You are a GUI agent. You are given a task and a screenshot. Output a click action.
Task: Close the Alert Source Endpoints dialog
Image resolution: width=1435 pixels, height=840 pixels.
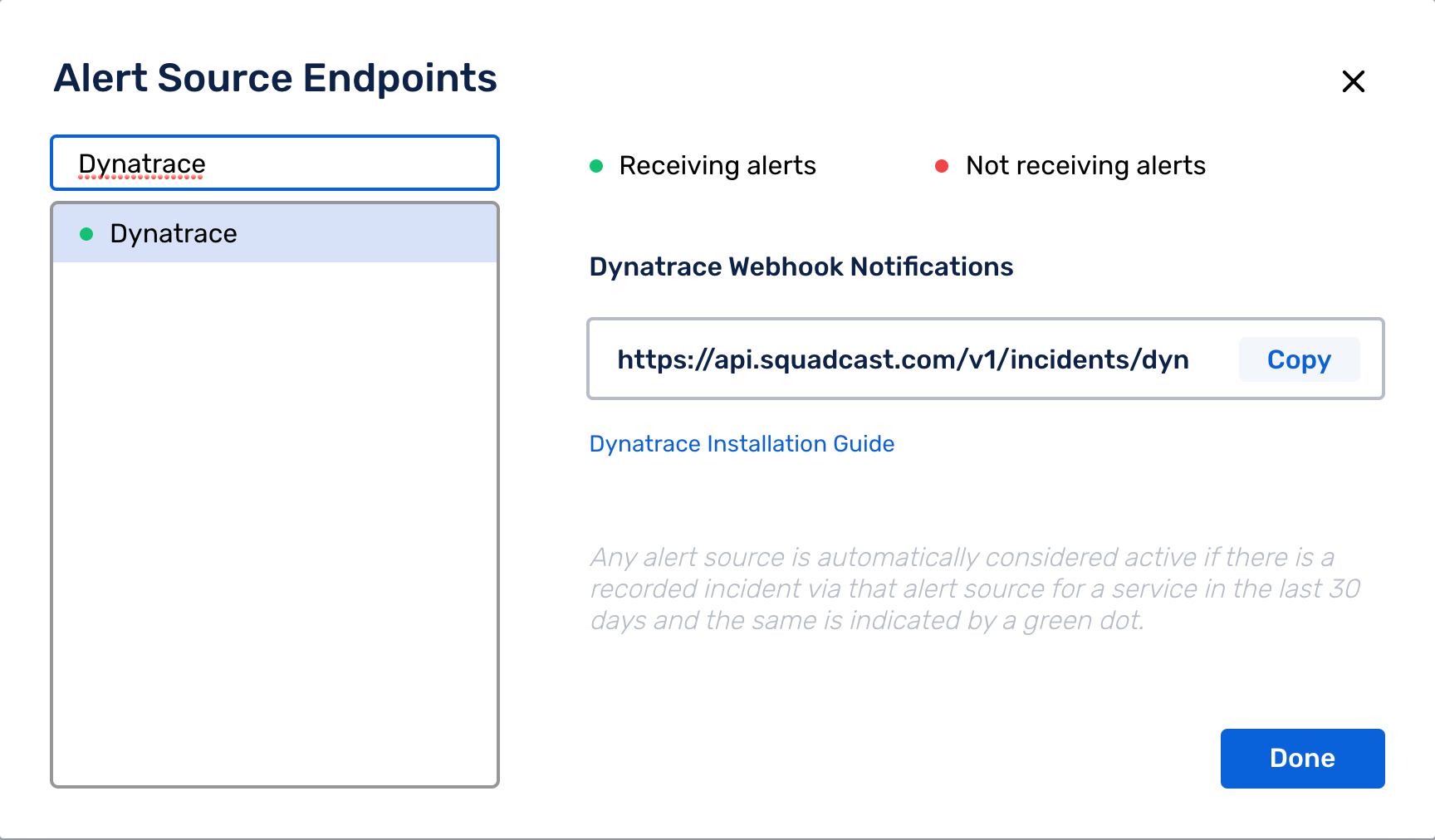coord(1354,81)
